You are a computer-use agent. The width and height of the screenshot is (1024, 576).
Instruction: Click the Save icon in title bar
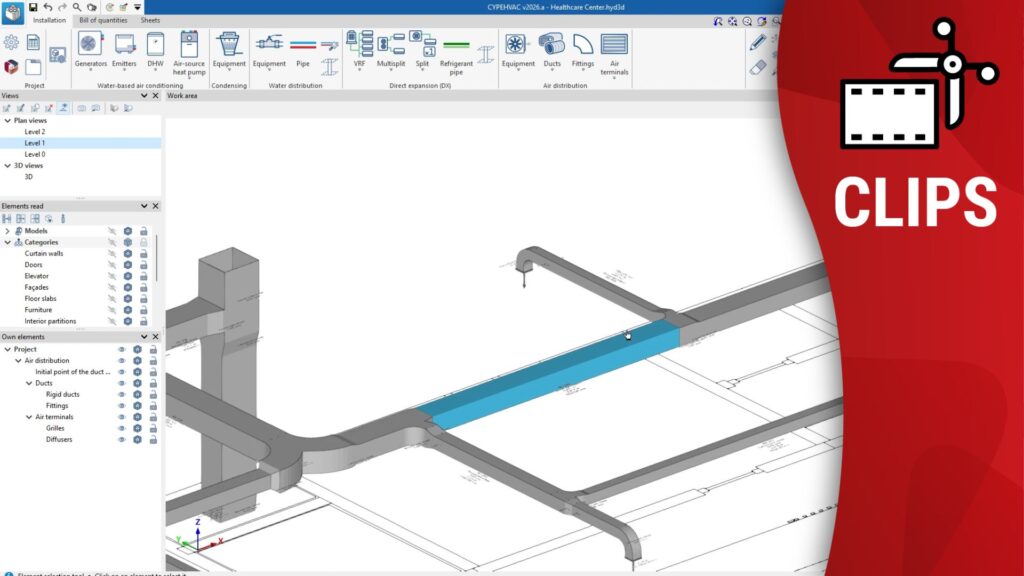33,7
